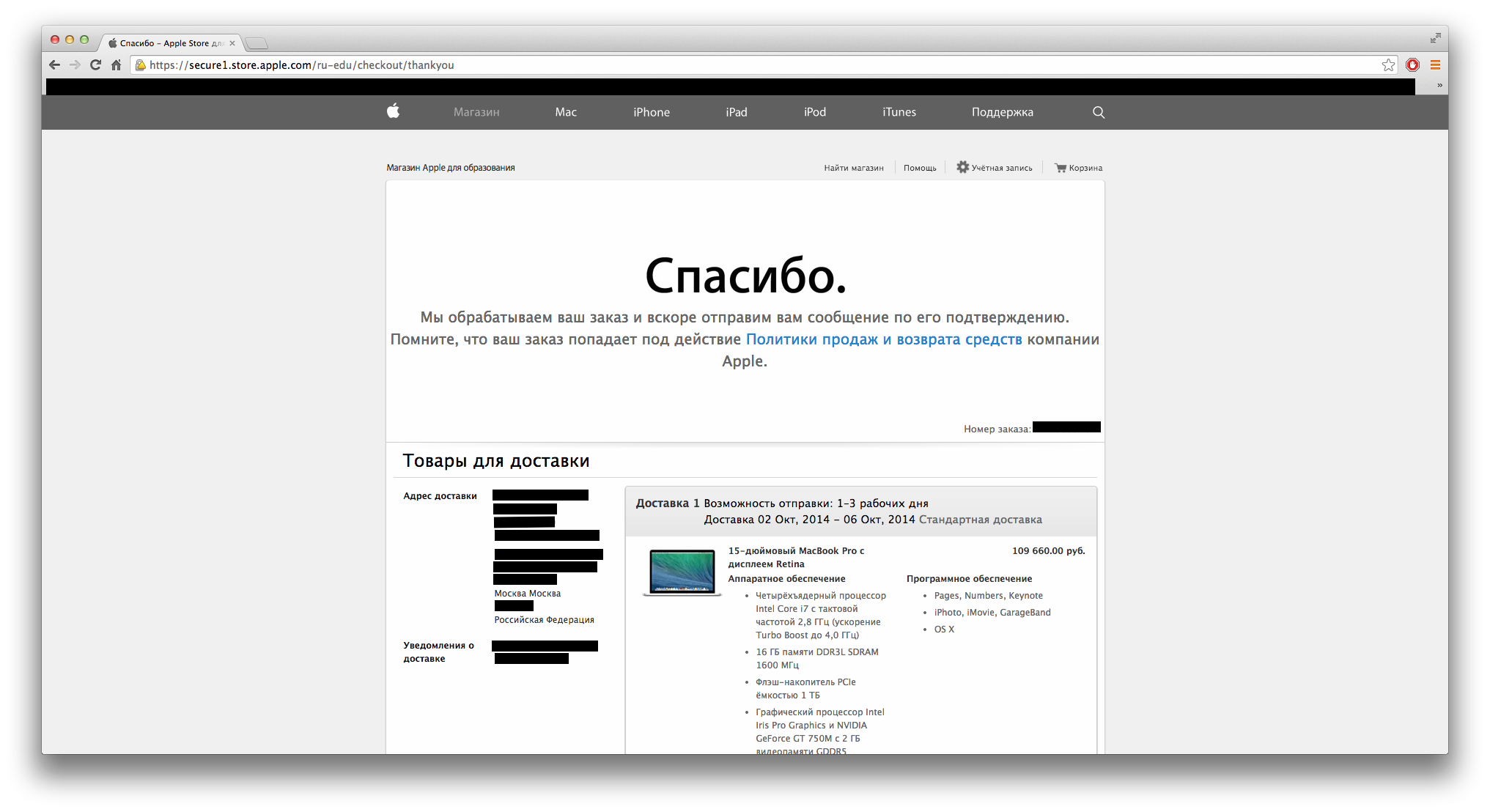Click the Адрес доставки label
1490x812 pixels.
(440, 496)
